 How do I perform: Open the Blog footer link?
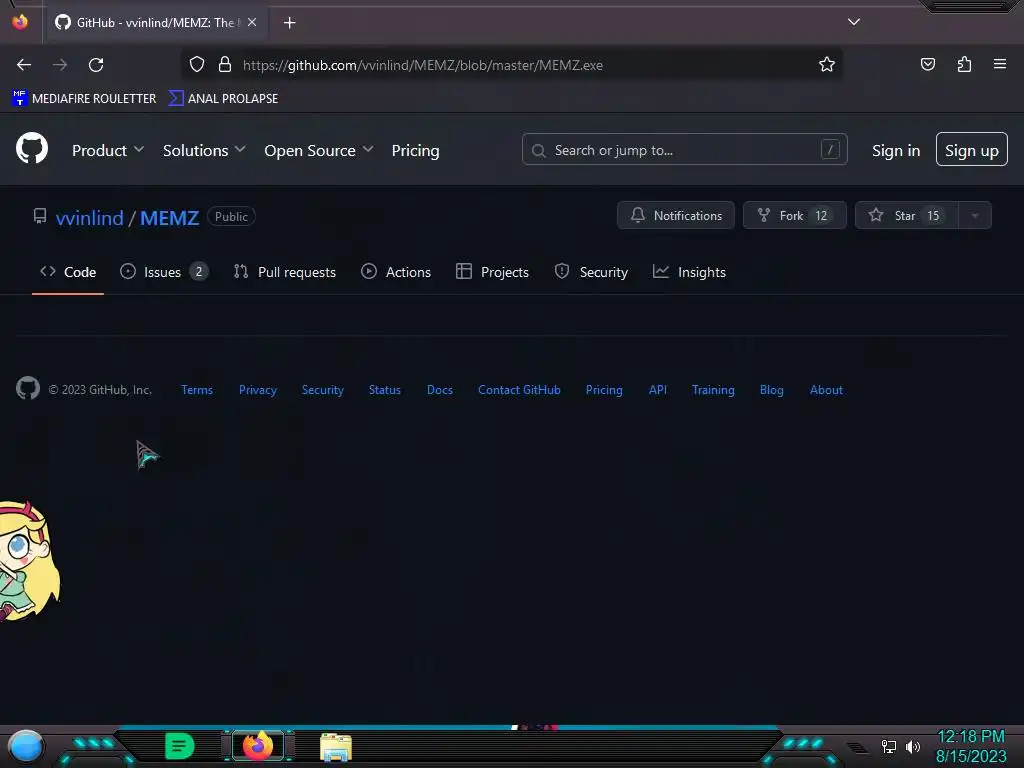pos(771,390)
